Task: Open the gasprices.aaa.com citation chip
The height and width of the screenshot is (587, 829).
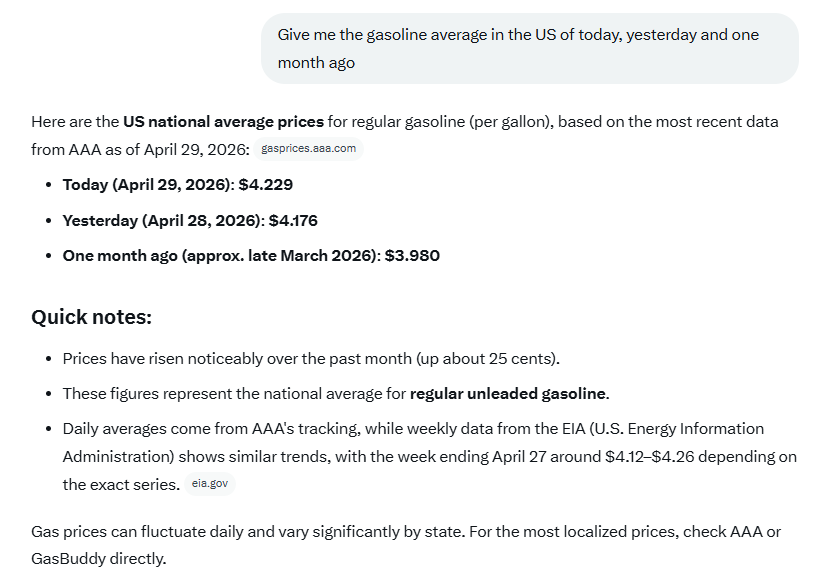Action: (308, 149)
